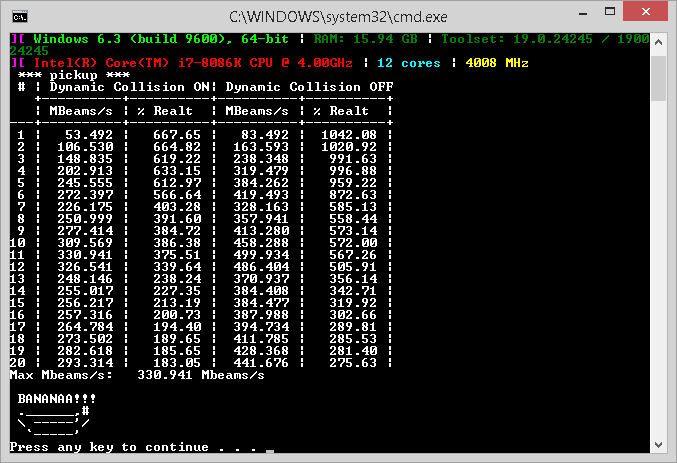Click the value 370.937 in row 13
The image size is (677, 463).
coord(261,279)
